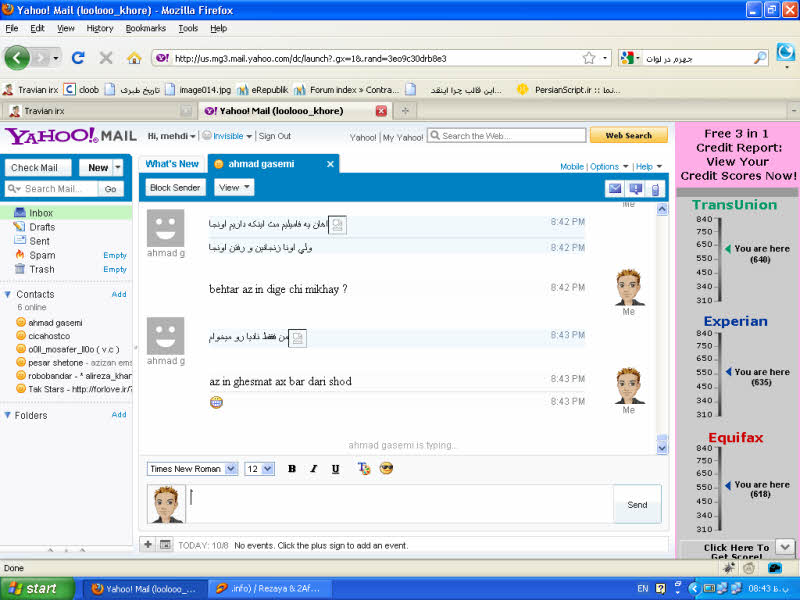Click the Search Mail field

pos(51,189)
